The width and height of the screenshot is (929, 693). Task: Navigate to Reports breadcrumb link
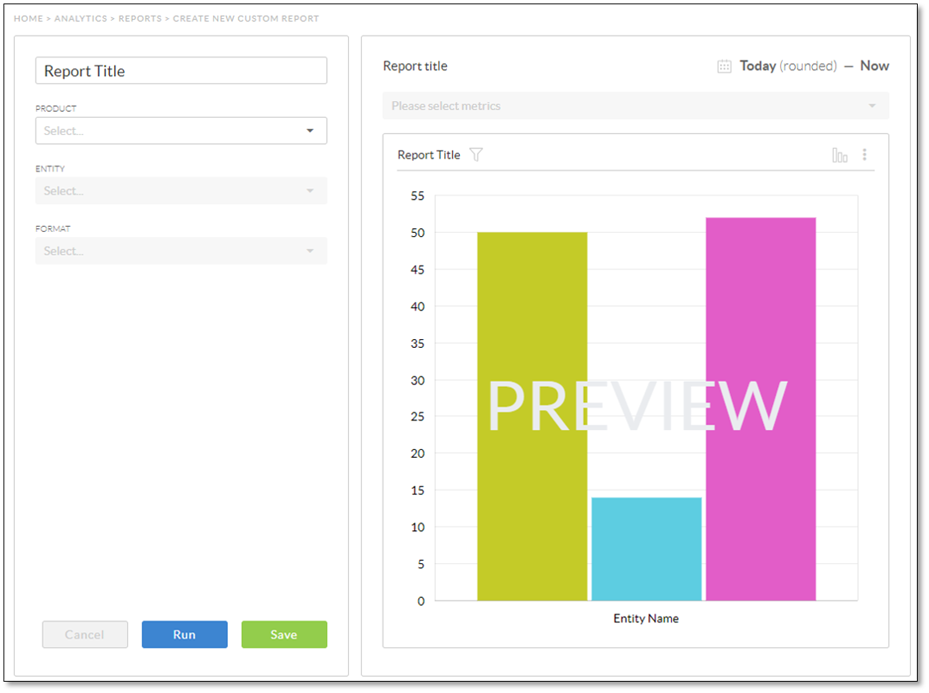pos(140,18)
